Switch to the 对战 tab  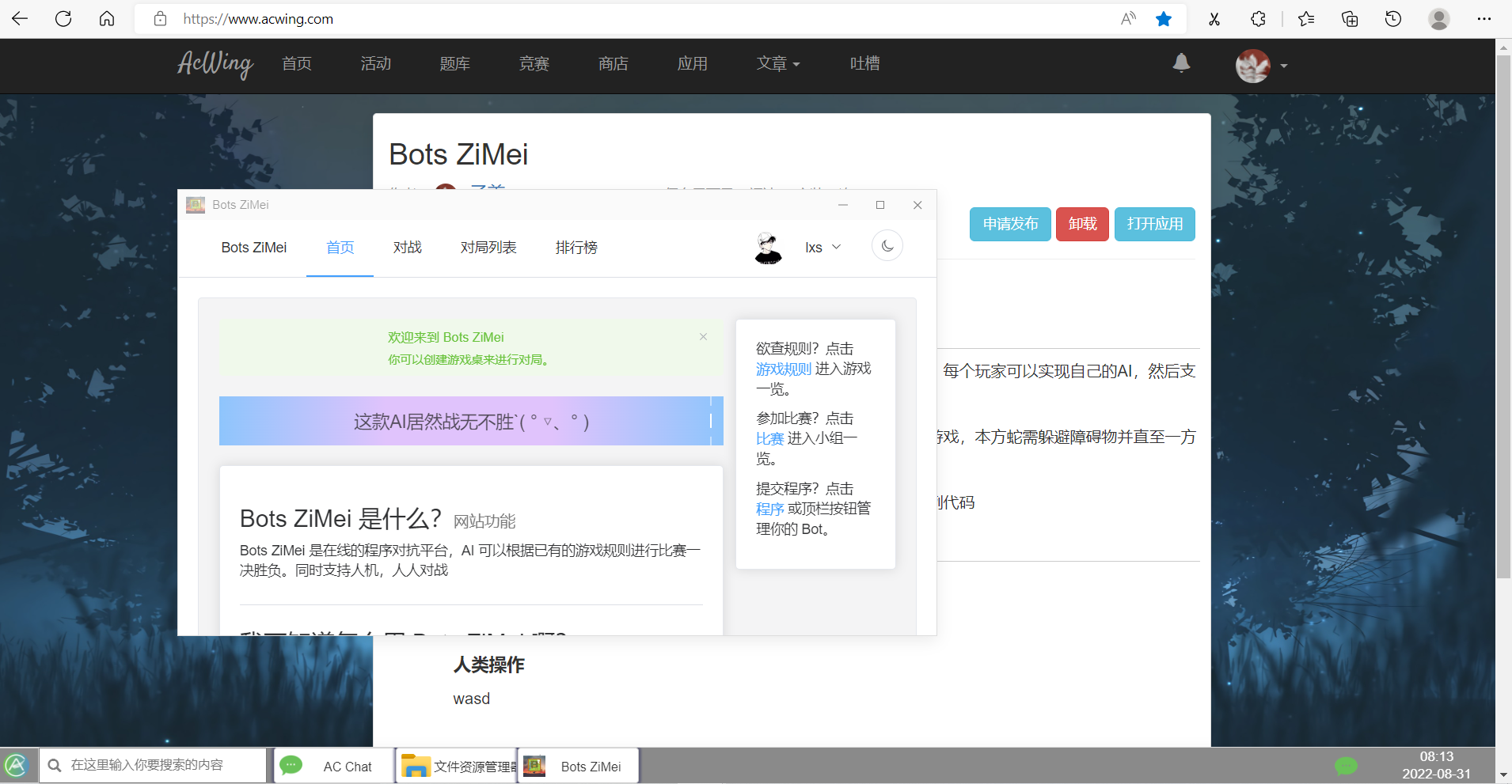tap(407, 247)
